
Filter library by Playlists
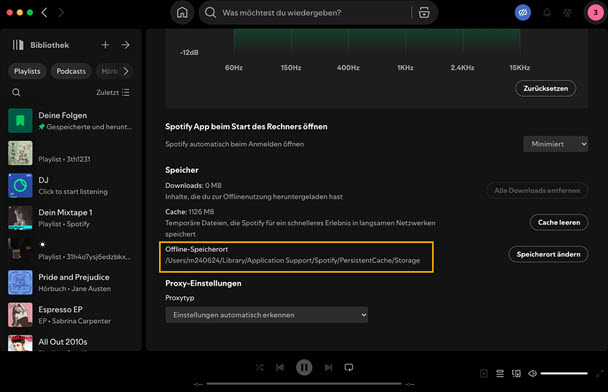[27, 71]
